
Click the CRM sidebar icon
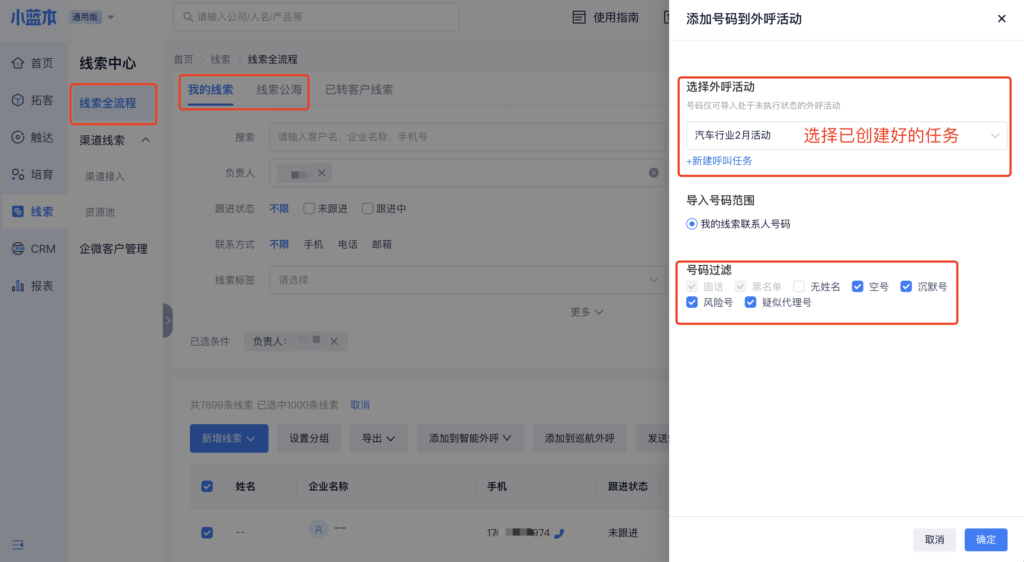[x=18, y=248]
